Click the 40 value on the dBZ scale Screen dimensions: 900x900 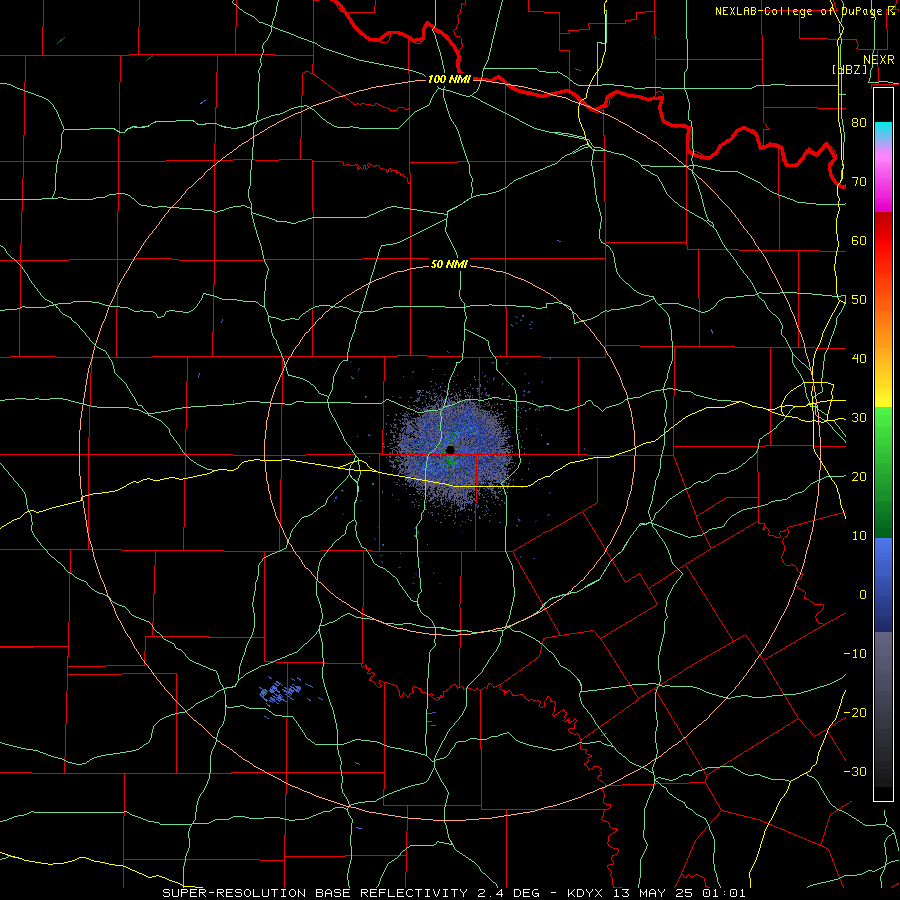coord(859,358)
